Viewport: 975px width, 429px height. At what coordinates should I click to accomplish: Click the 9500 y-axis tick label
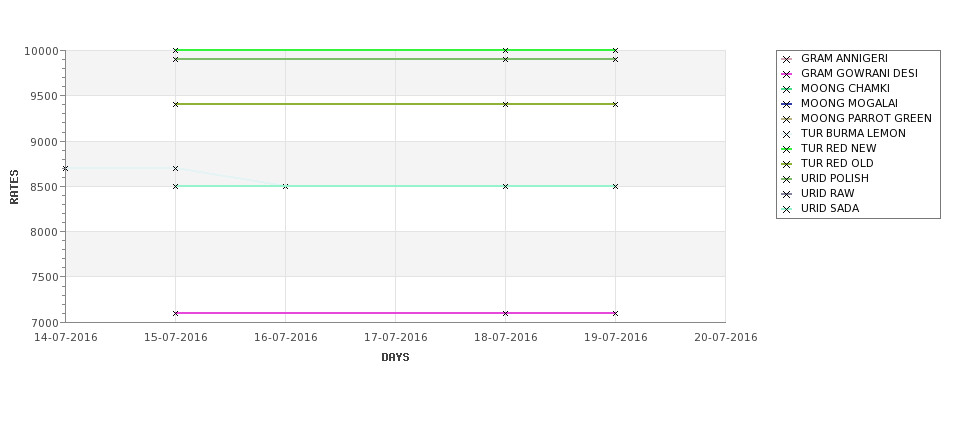click(44, 96)
